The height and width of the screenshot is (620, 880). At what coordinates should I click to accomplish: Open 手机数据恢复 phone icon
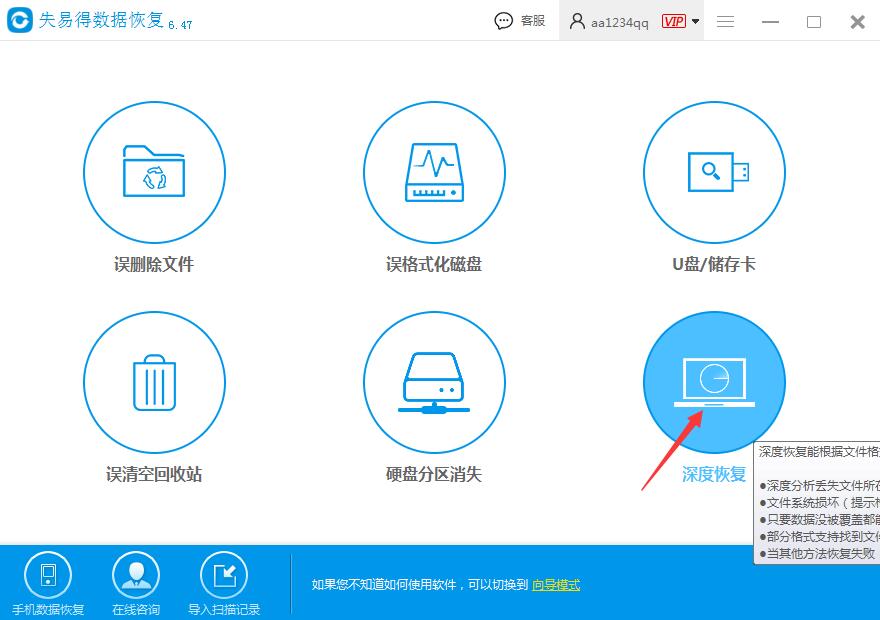click(48, 575)
